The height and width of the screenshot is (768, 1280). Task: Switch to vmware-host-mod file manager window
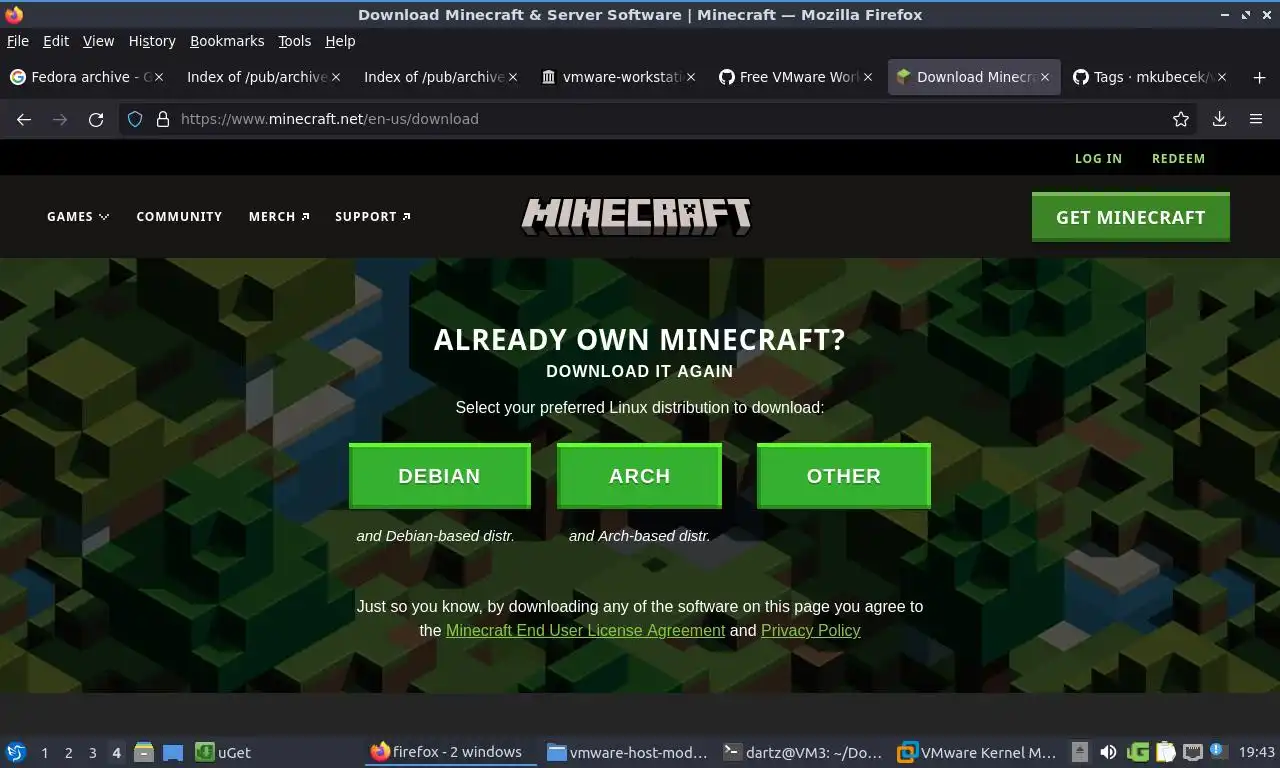(627, 752)
